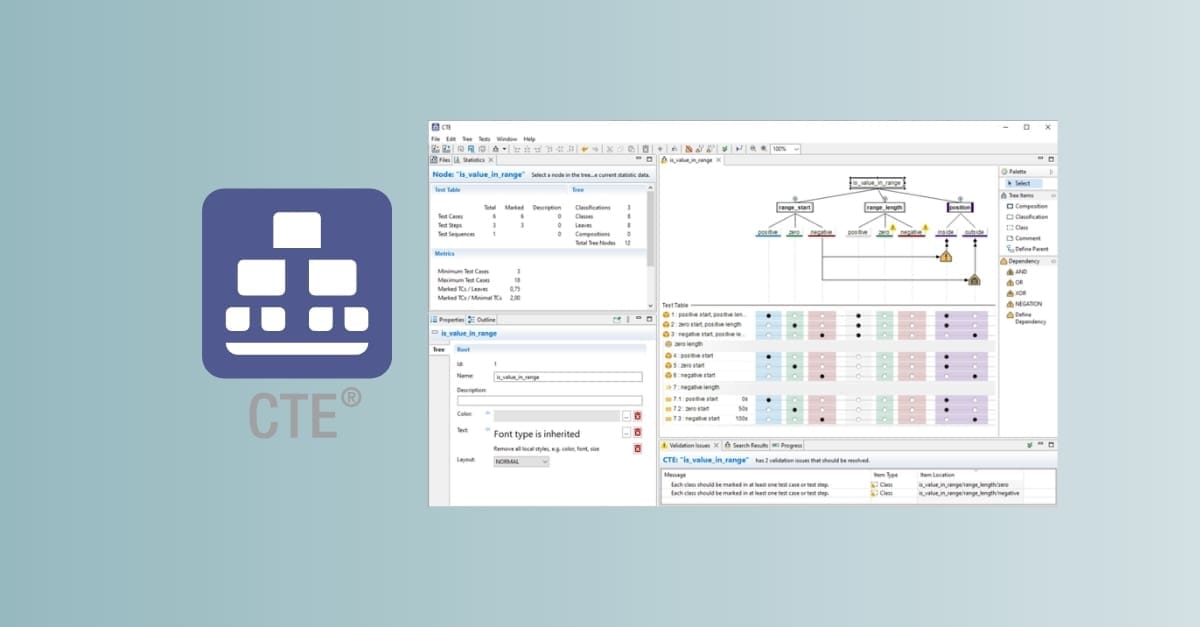Choose the Classification tree item tool
The image size is (1200, 627).
[x=1027, y=217]
